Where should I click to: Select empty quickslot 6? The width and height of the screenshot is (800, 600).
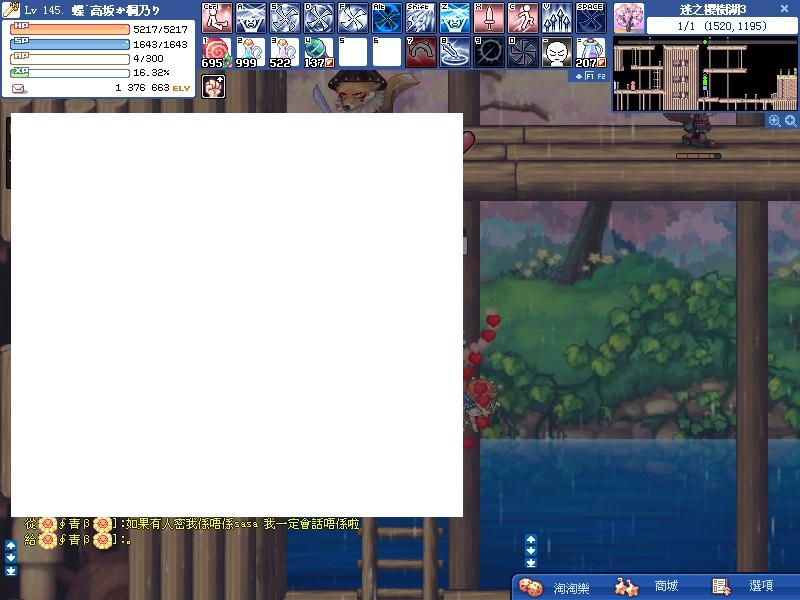[387, 52]
